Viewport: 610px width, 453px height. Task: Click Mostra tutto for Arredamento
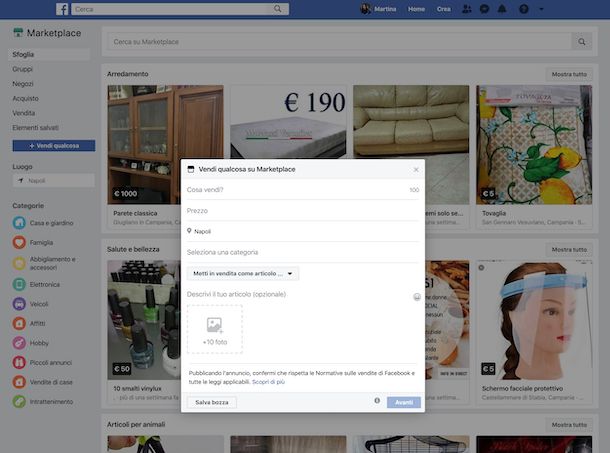(569, 74)
